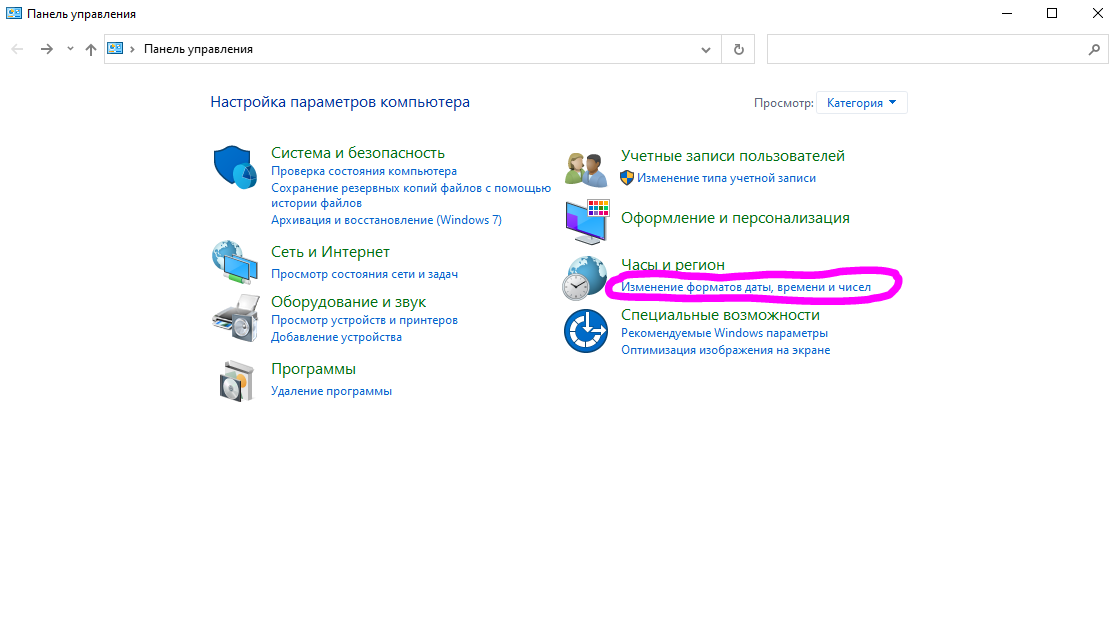Minimize the Control Panel window
This screenshot has height=629, width=1119.
coord(1007,14)
